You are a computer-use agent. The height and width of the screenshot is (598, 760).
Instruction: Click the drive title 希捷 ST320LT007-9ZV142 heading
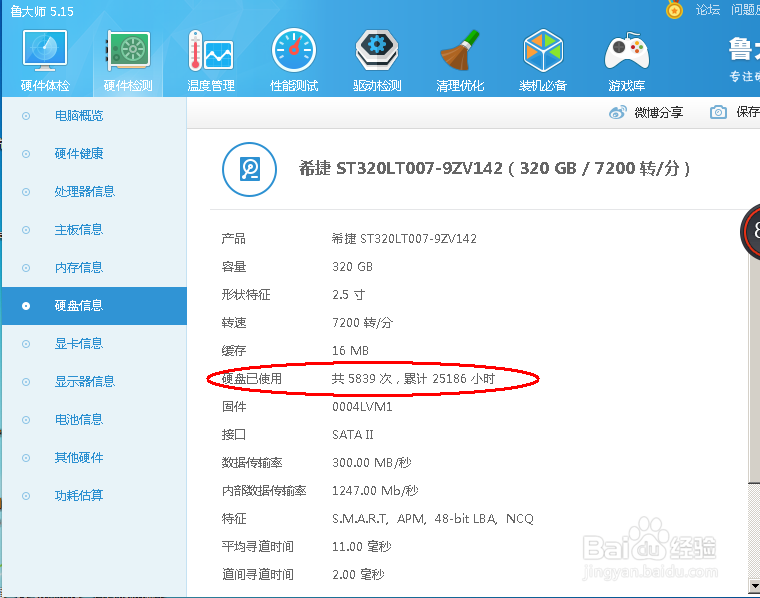(x=494, y=169)
